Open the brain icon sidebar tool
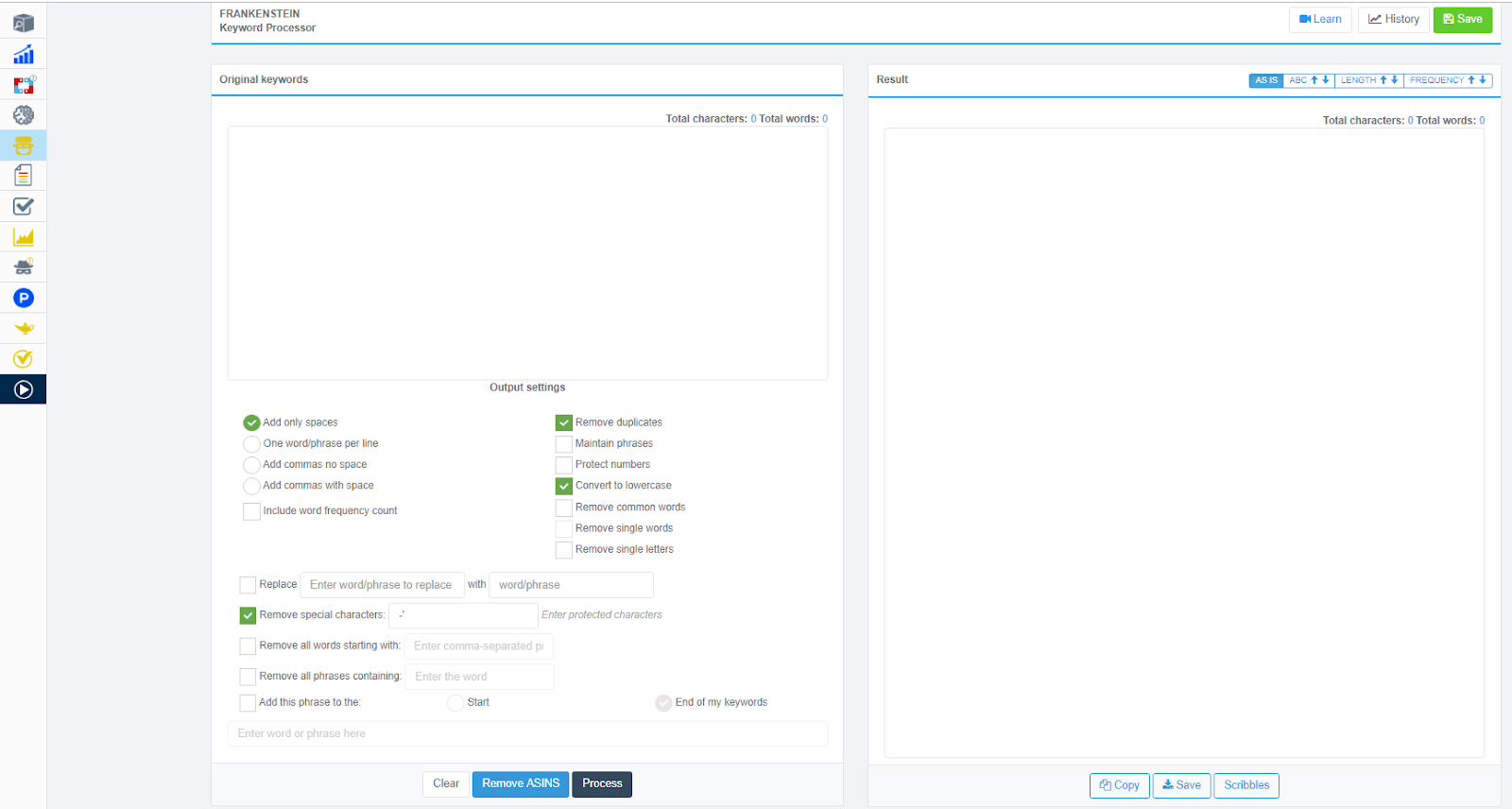This screenshot has width=1512, height=809. [24, 115]
